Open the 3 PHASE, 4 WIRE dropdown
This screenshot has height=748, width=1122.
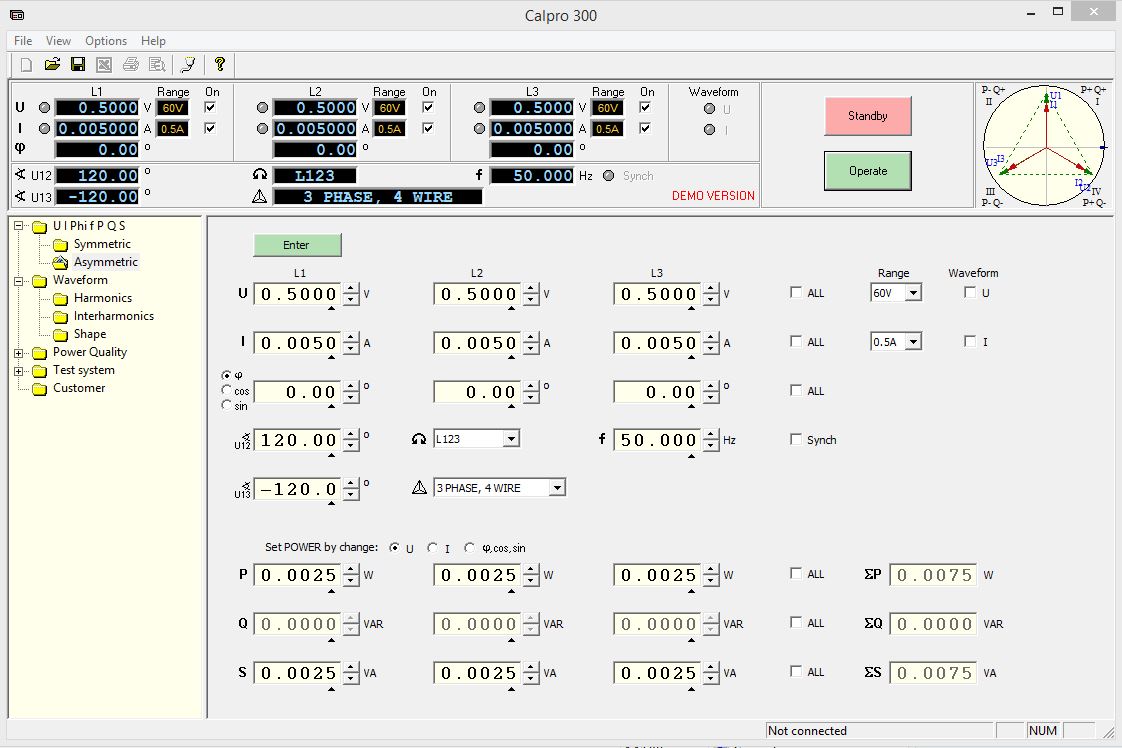557,488
